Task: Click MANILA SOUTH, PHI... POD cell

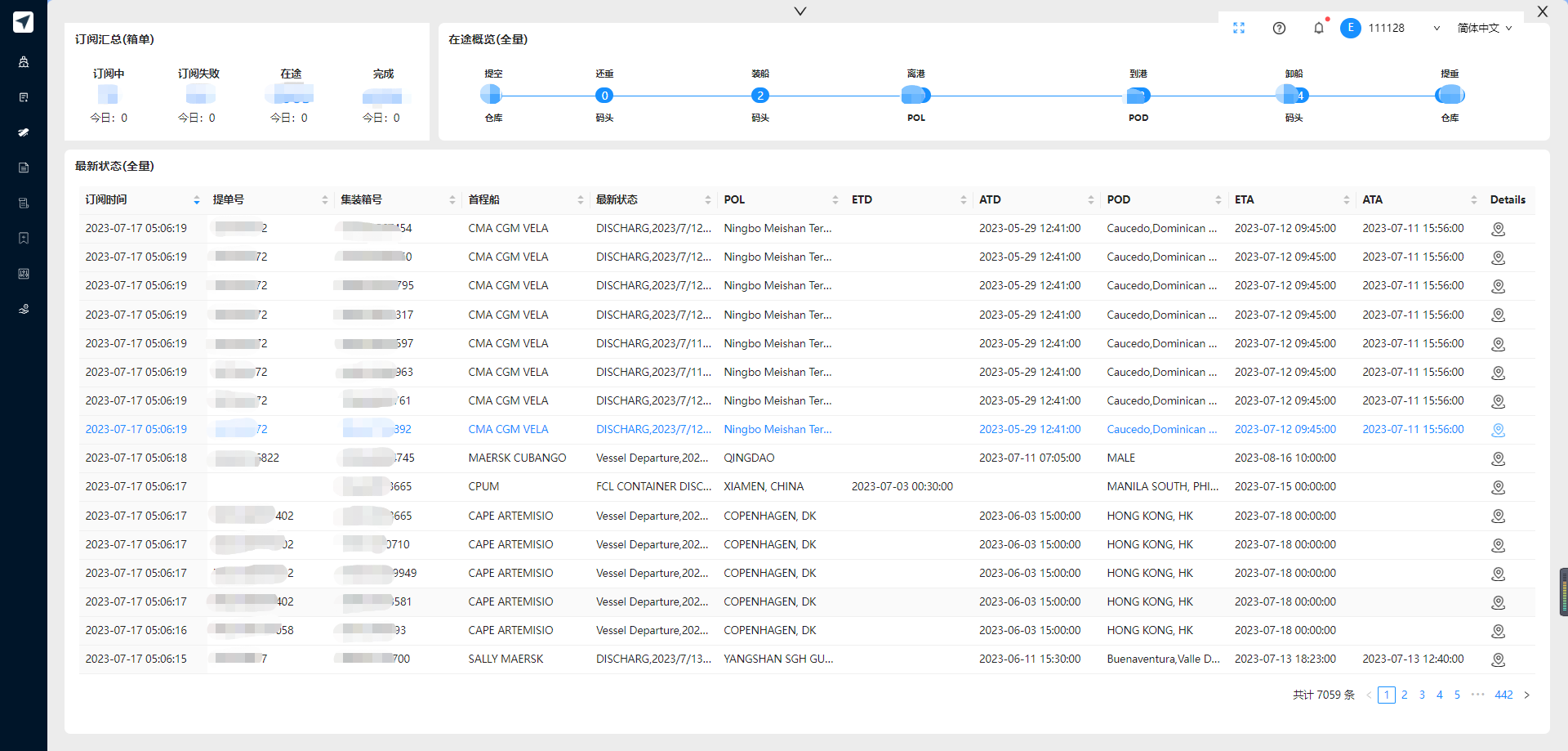Action: click(1163, 486)
